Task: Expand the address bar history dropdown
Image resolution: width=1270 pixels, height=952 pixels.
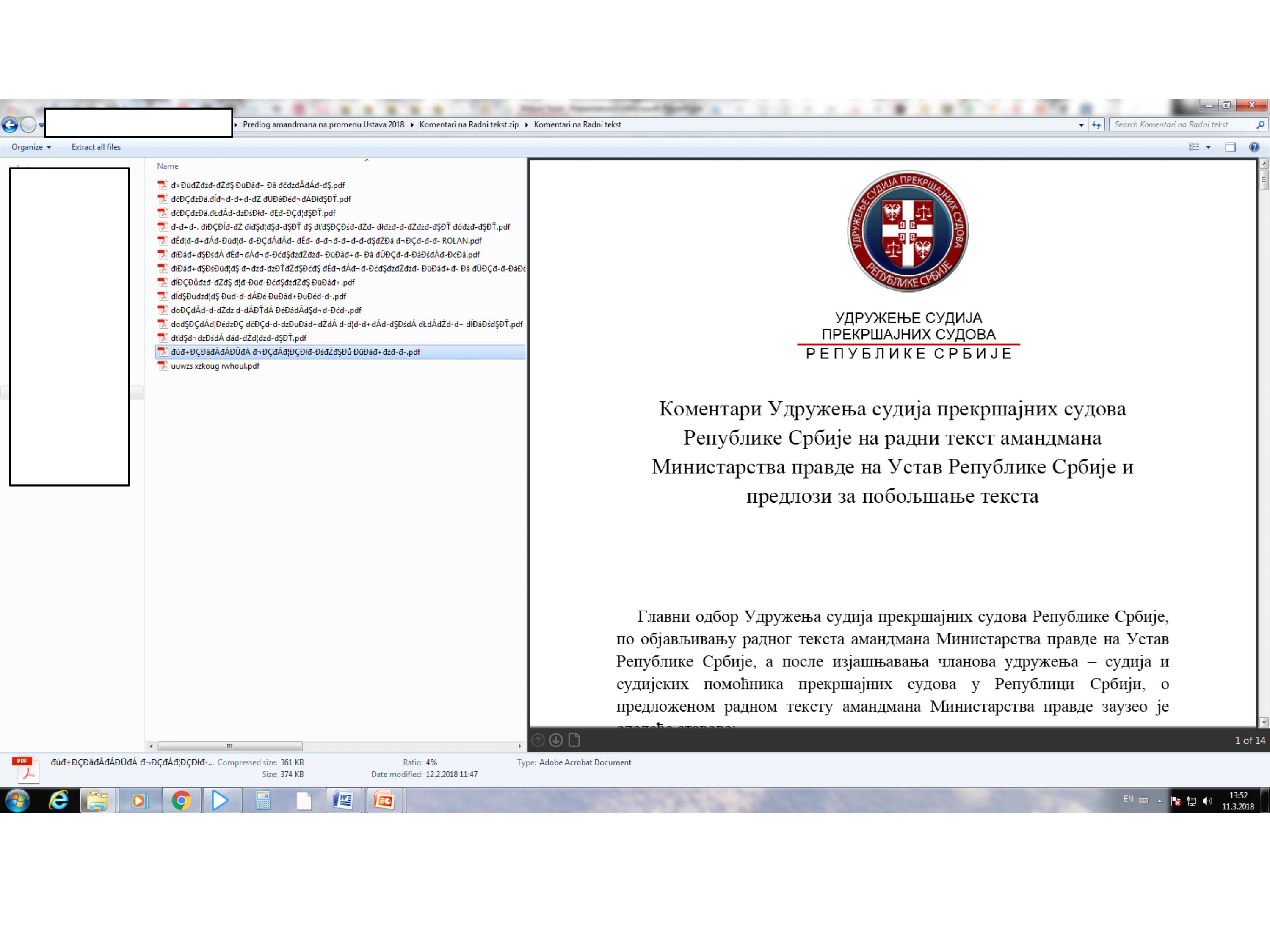Action: (1081, 124)
